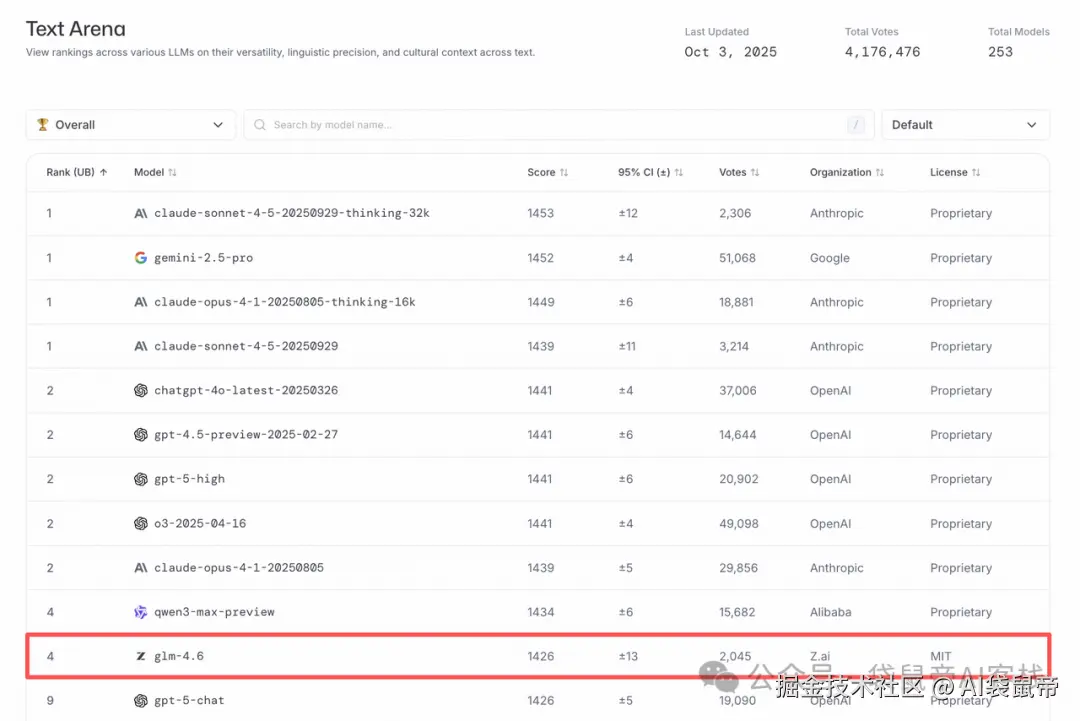Viewport: 1080px width, 721px height.
Task: Click the 49,098 votes cell for o3-2025-04-16
Action: (738, 523)
